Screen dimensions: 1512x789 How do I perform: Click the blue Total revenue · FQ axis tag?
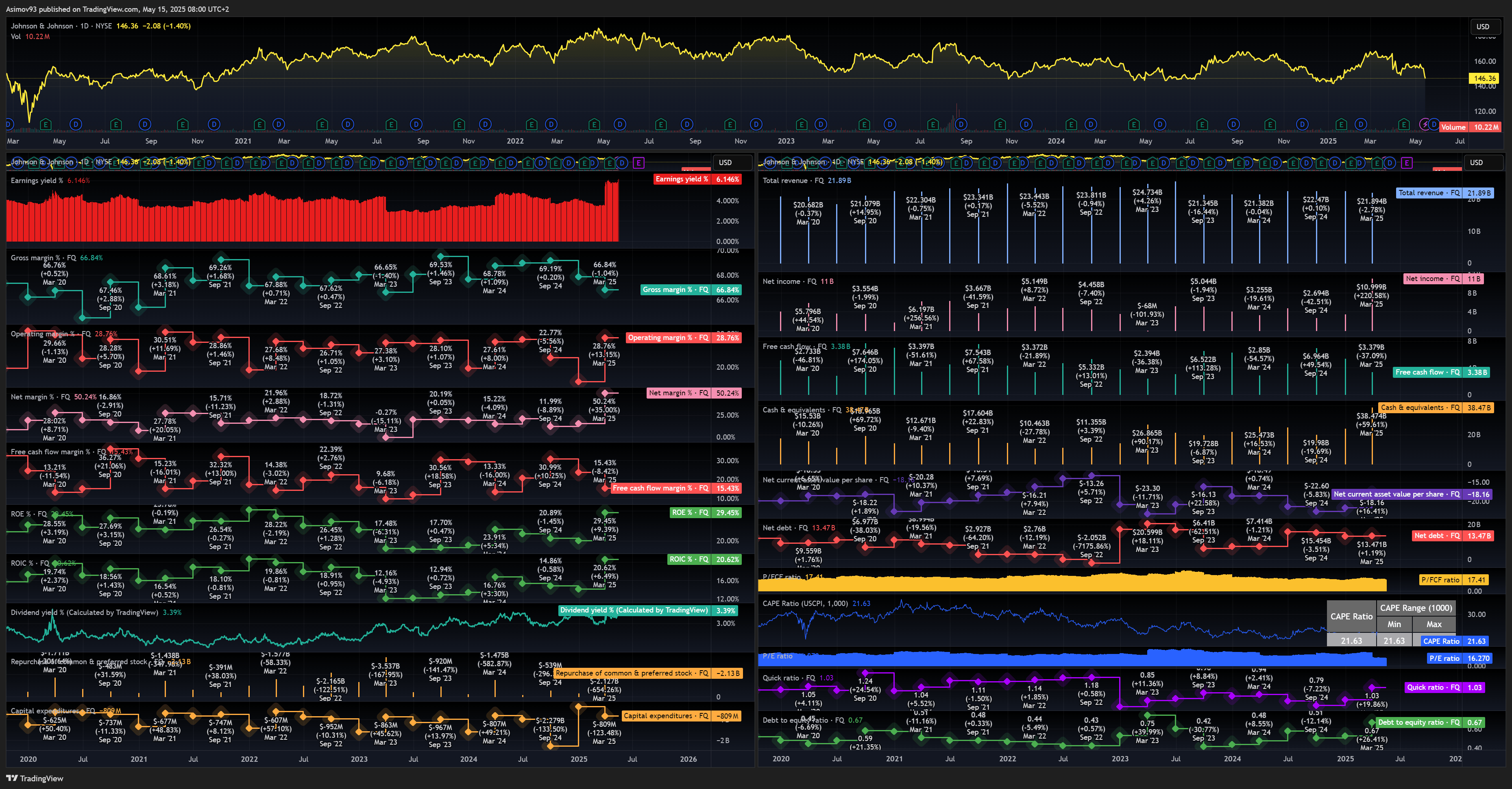[x=1444, y=192]
